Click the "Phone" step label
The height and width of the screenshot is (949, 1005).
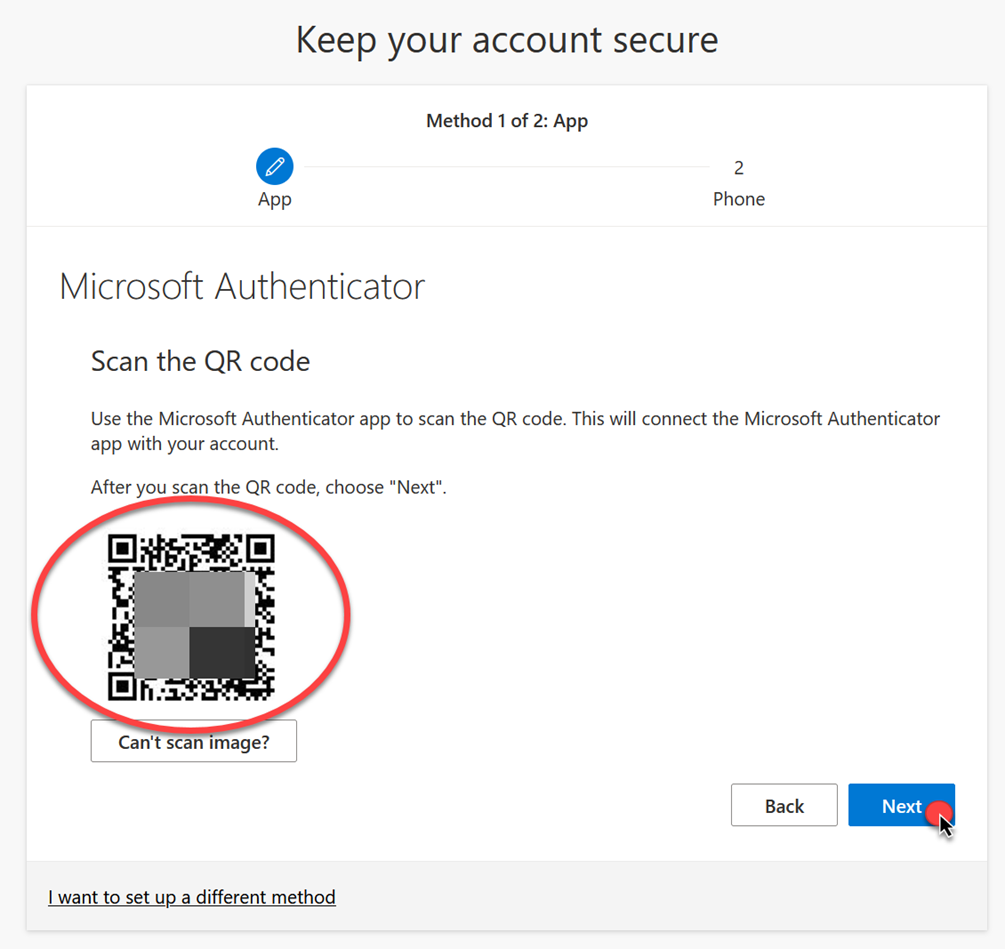click(x=738, y=199)
